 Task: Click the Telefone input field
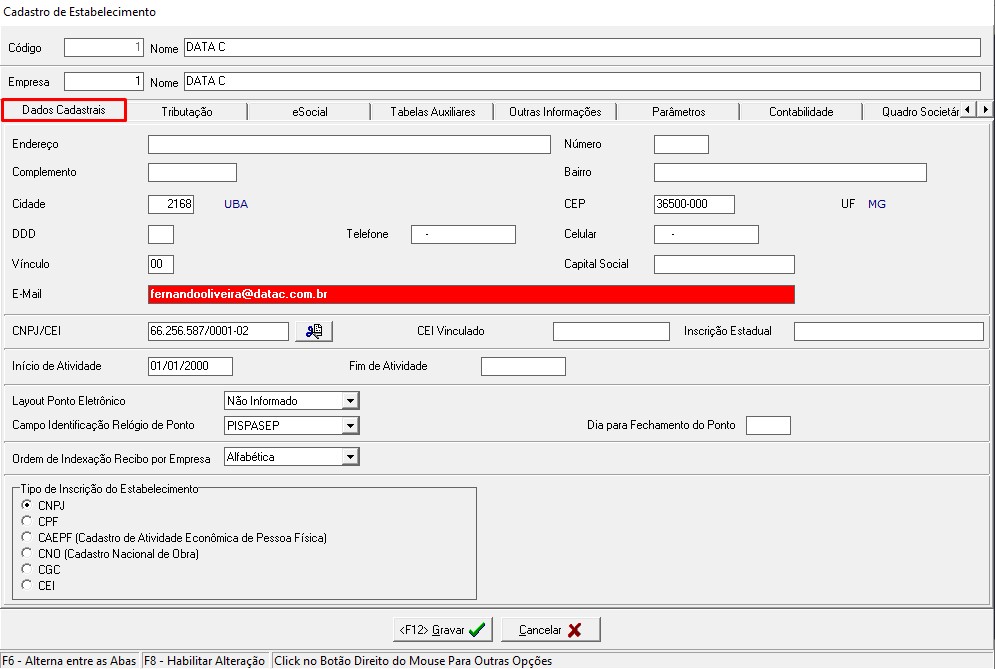coord(463,234)
